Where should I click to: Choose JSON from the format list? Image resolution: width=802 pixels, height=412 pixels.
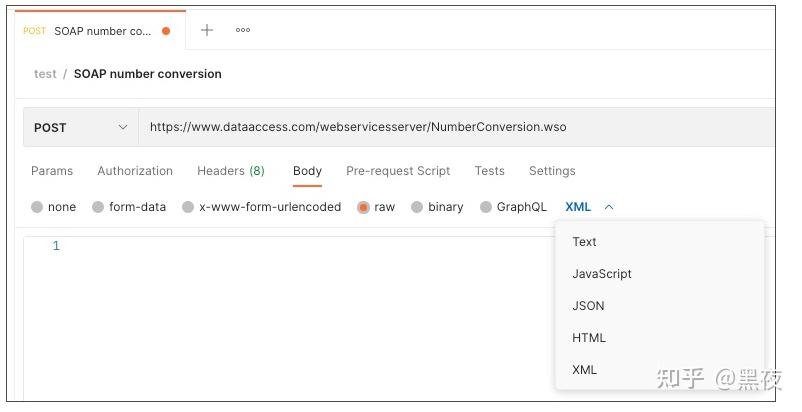point(588,306)
